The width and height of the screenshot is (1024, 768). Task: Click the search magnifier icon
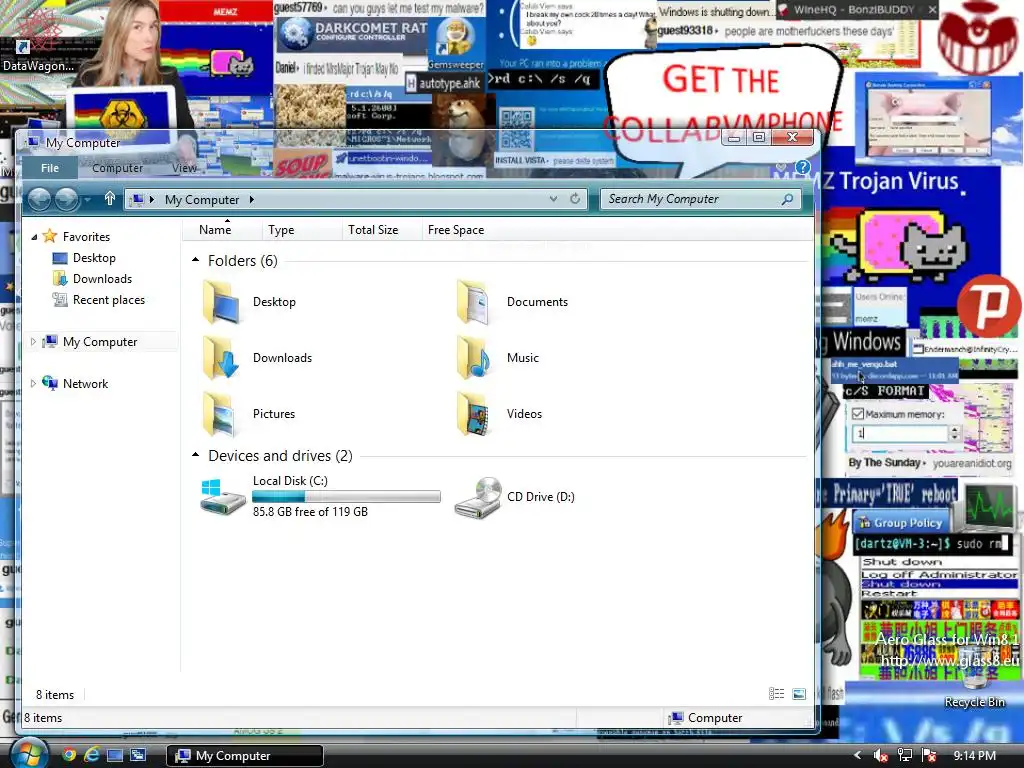click(x=788, y=199)
